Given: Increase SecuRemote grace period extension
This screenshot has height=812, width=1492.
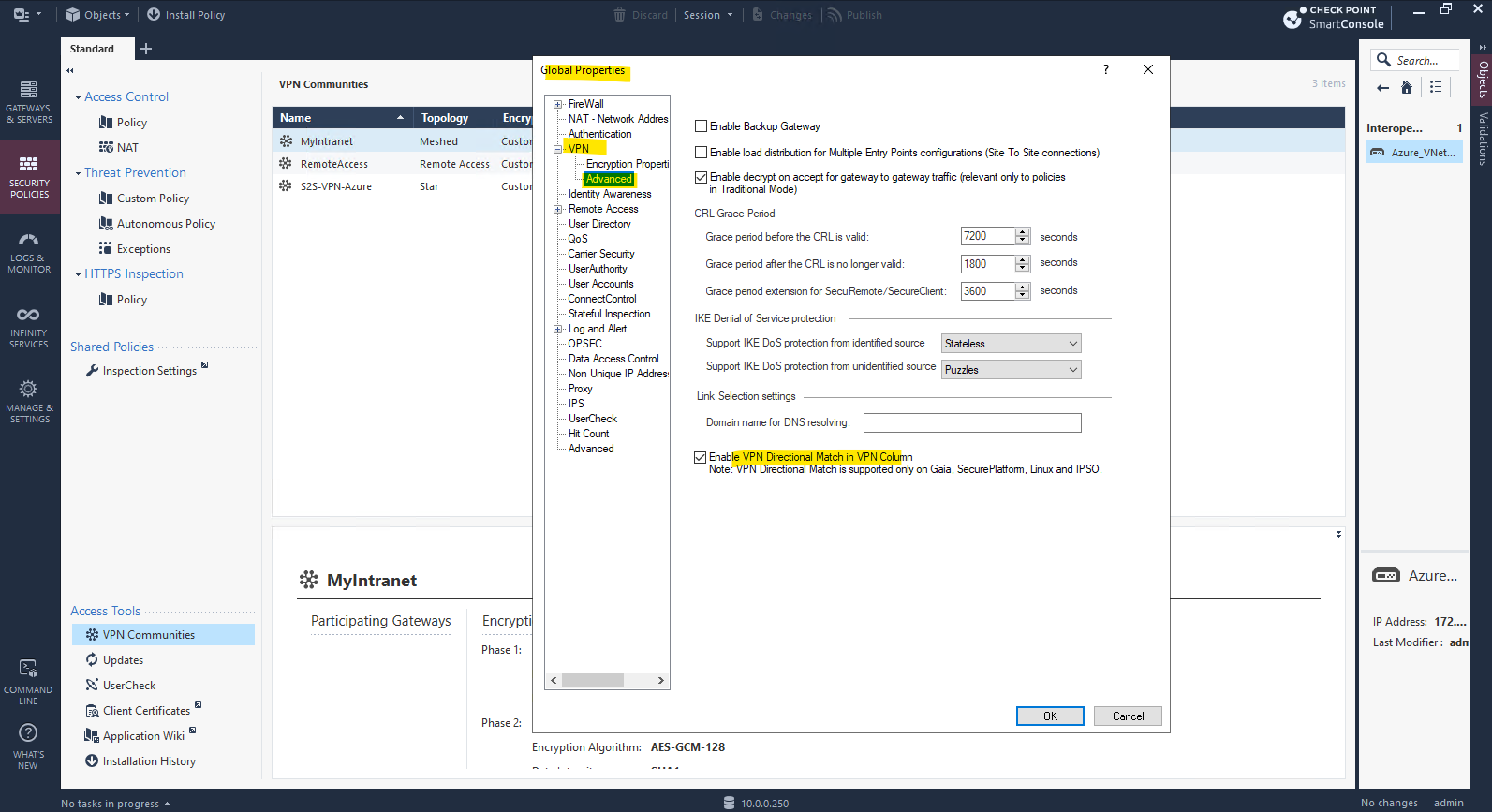Looking at the screenshot, I should click(1023, 287).
